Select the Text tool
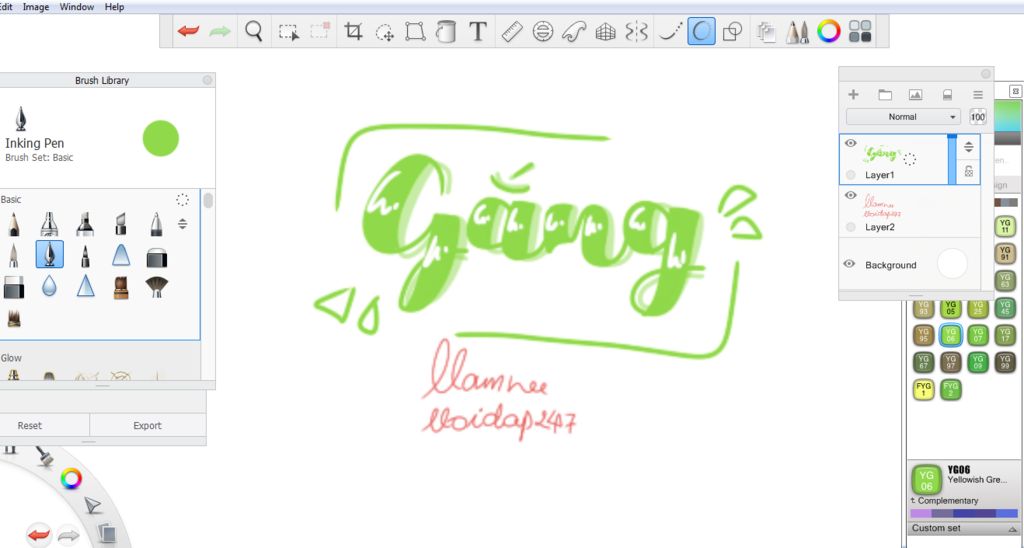The height and width of the screenshot is (548, 1024). pyautogui.click(x=478, y=31)
